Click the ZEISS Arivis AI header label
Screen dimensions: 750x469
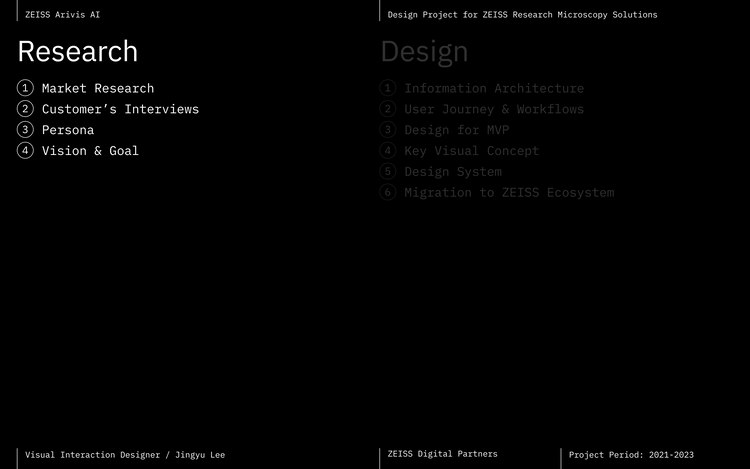(62, 15)
